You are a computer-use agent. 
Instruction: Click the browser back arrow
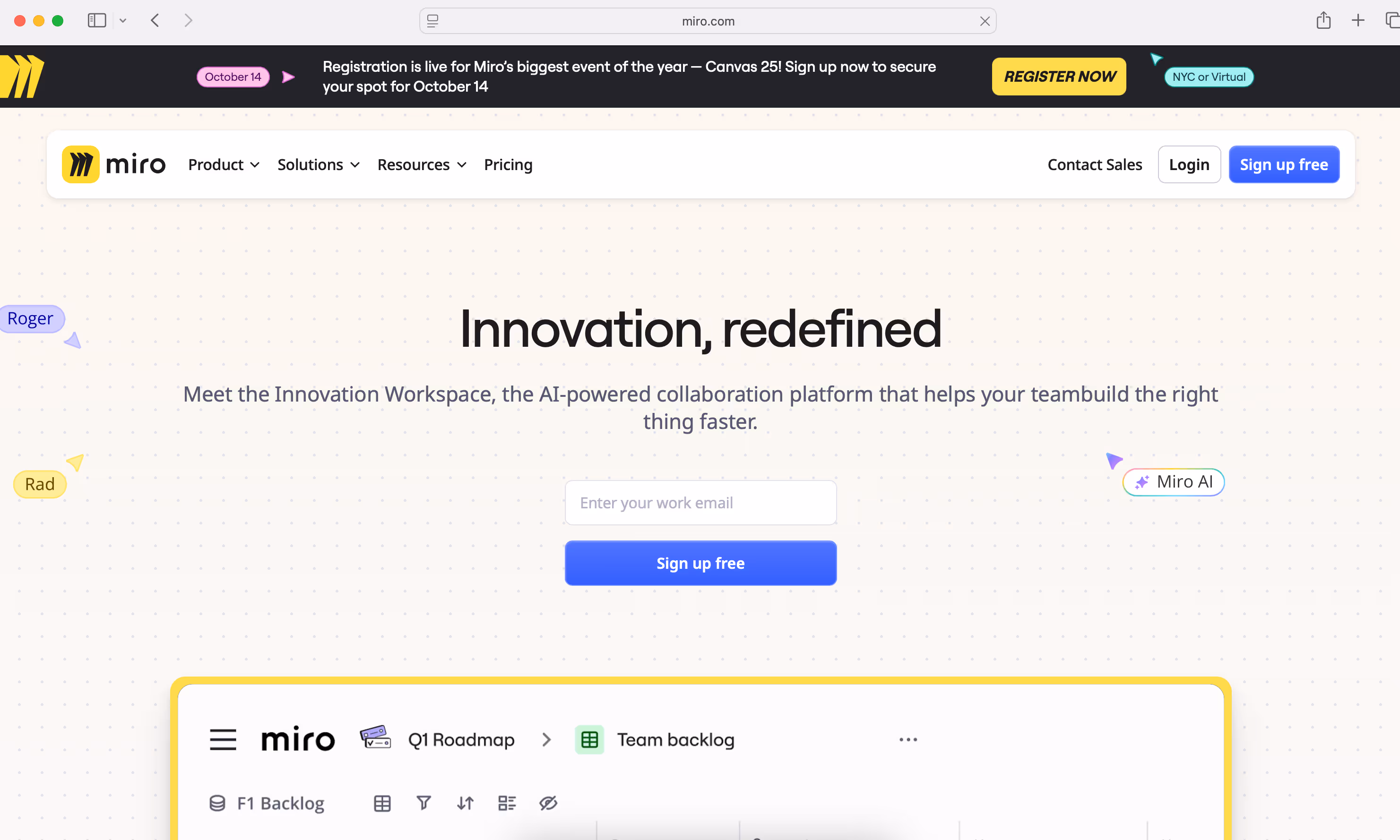pyautogui.click(x=155, y=21)
